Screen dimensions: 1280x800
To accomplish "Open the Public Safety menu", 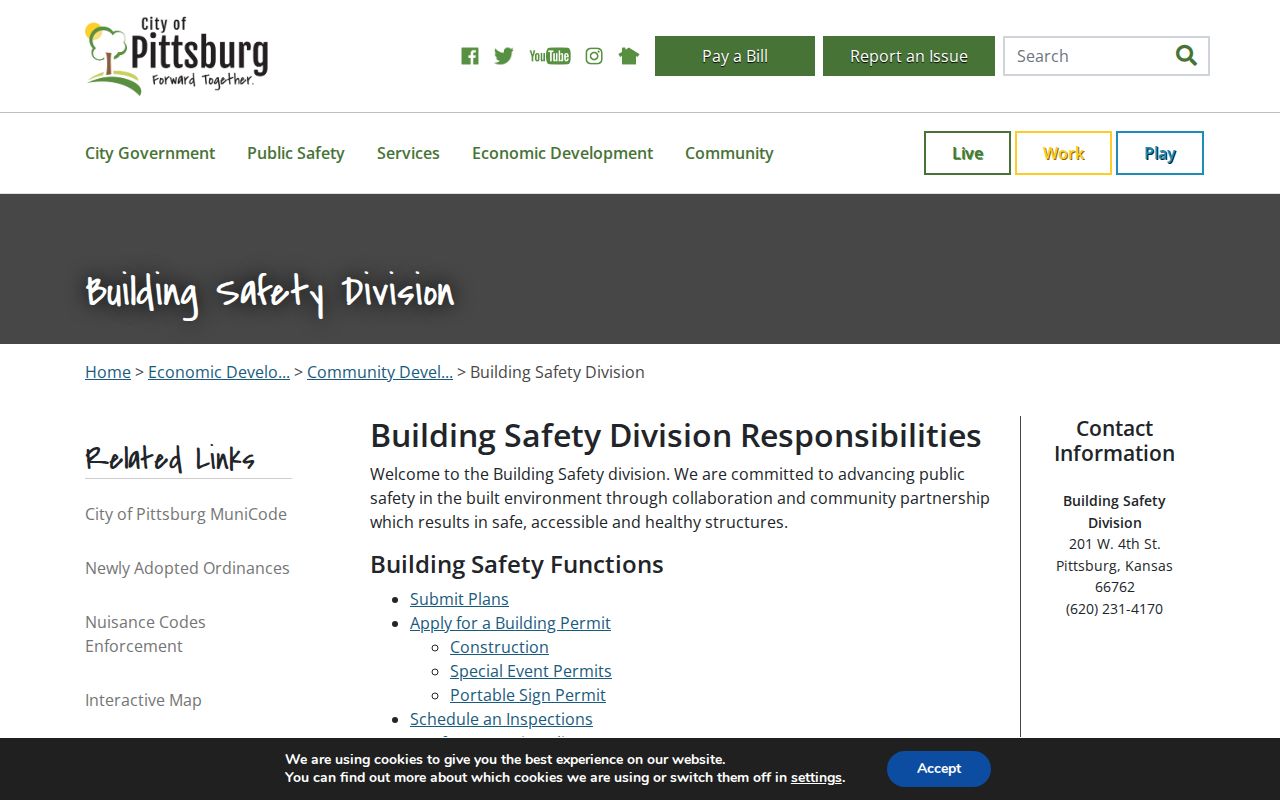I will pos(296,153).
